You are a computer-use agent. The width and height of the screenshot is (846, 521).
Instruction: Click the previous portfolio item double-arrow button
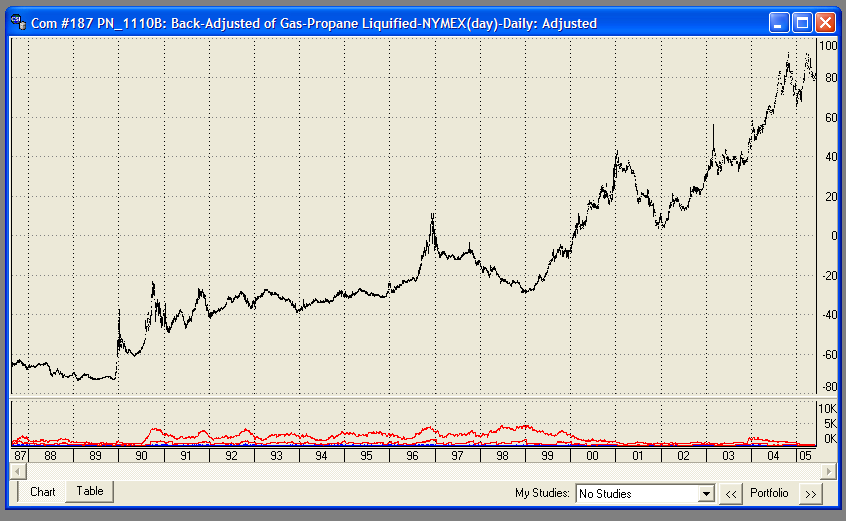click(731, 493)
